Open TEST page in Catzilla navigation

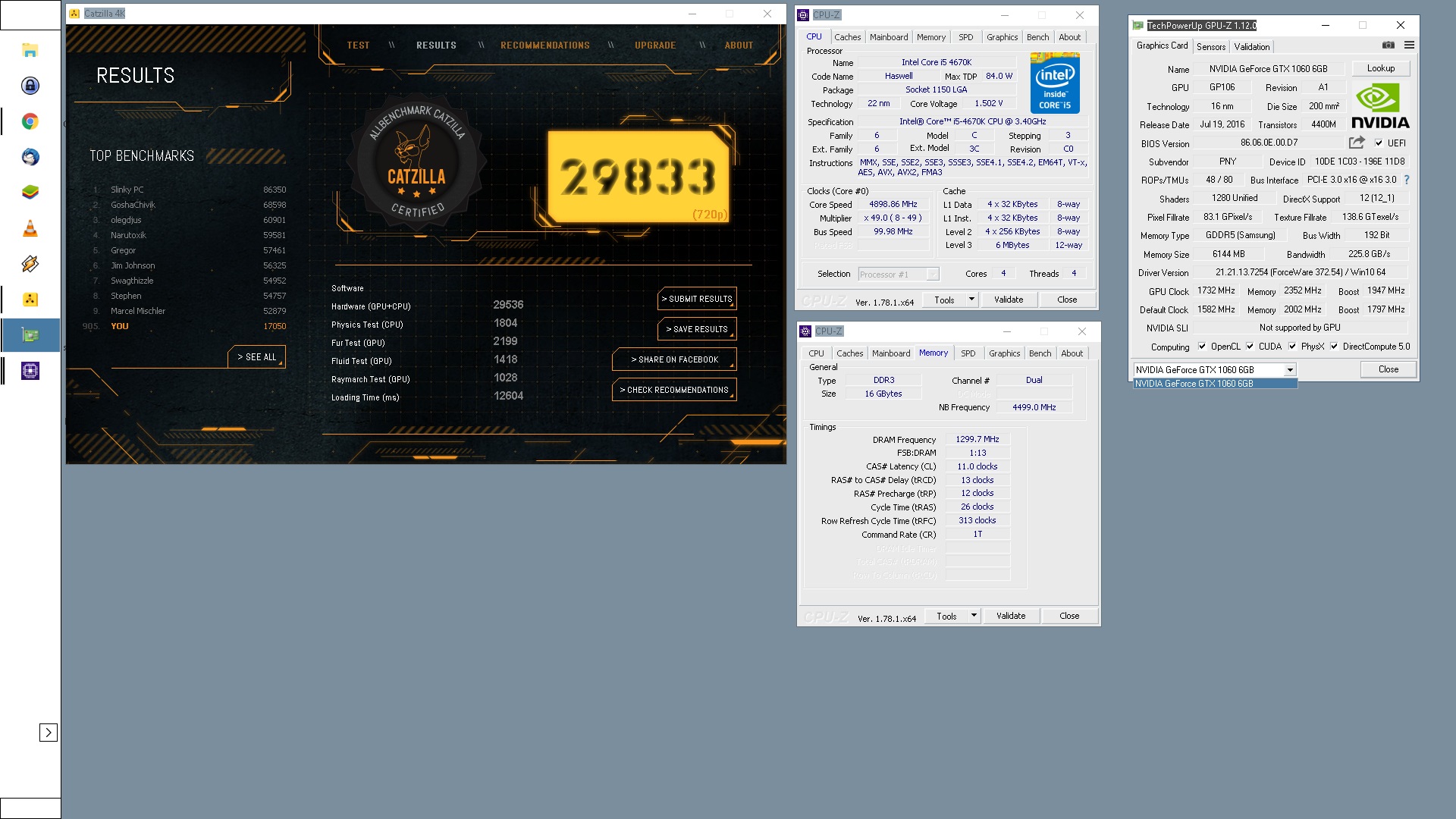tap(358, 45)
